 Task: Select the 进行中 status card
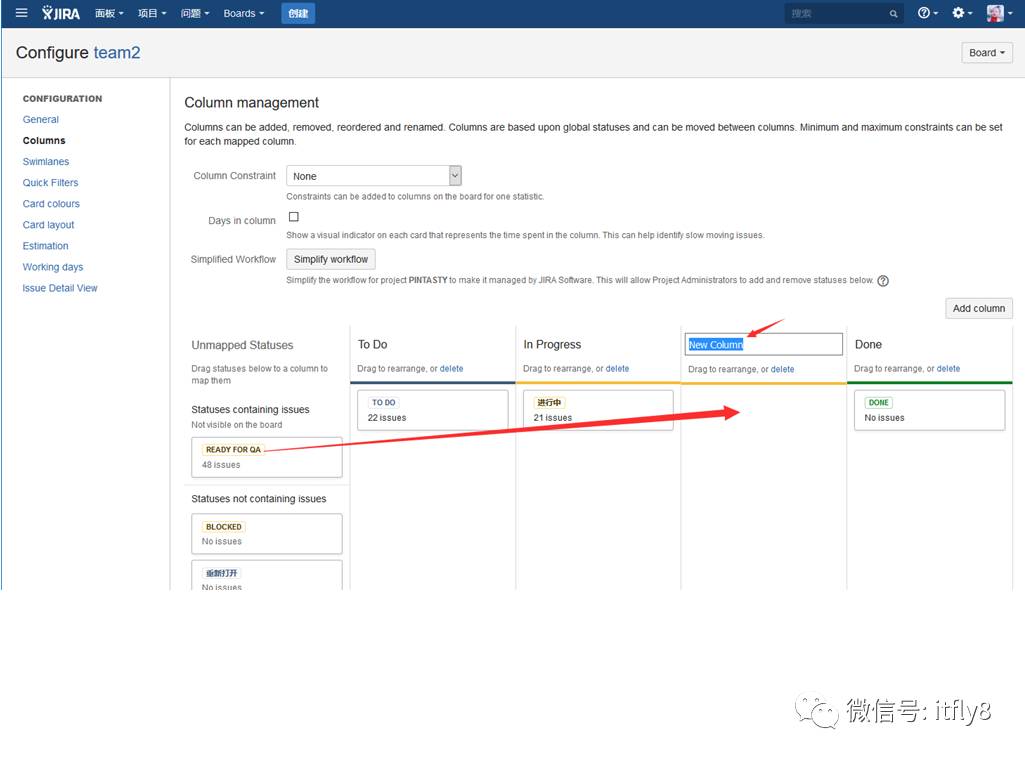[x=598, y=411]
